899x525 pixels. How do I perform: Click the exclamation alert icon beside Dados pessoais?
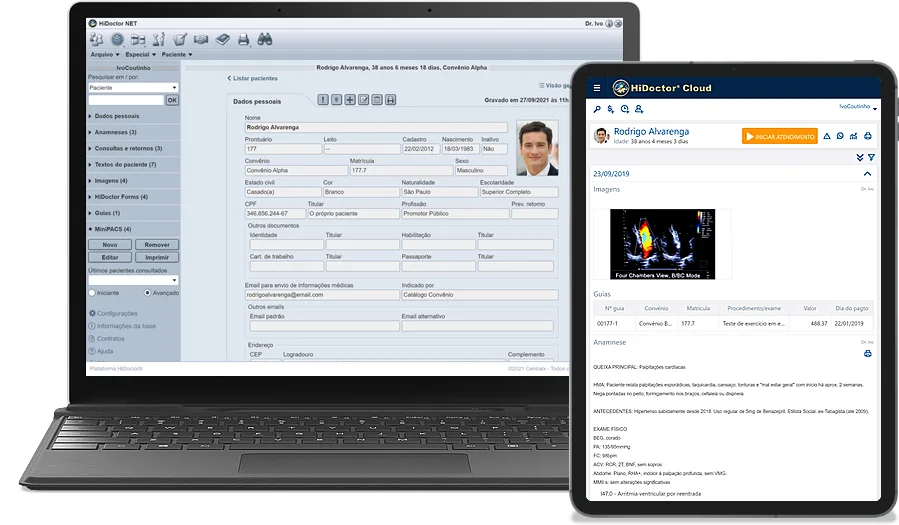tap(323, 100)
